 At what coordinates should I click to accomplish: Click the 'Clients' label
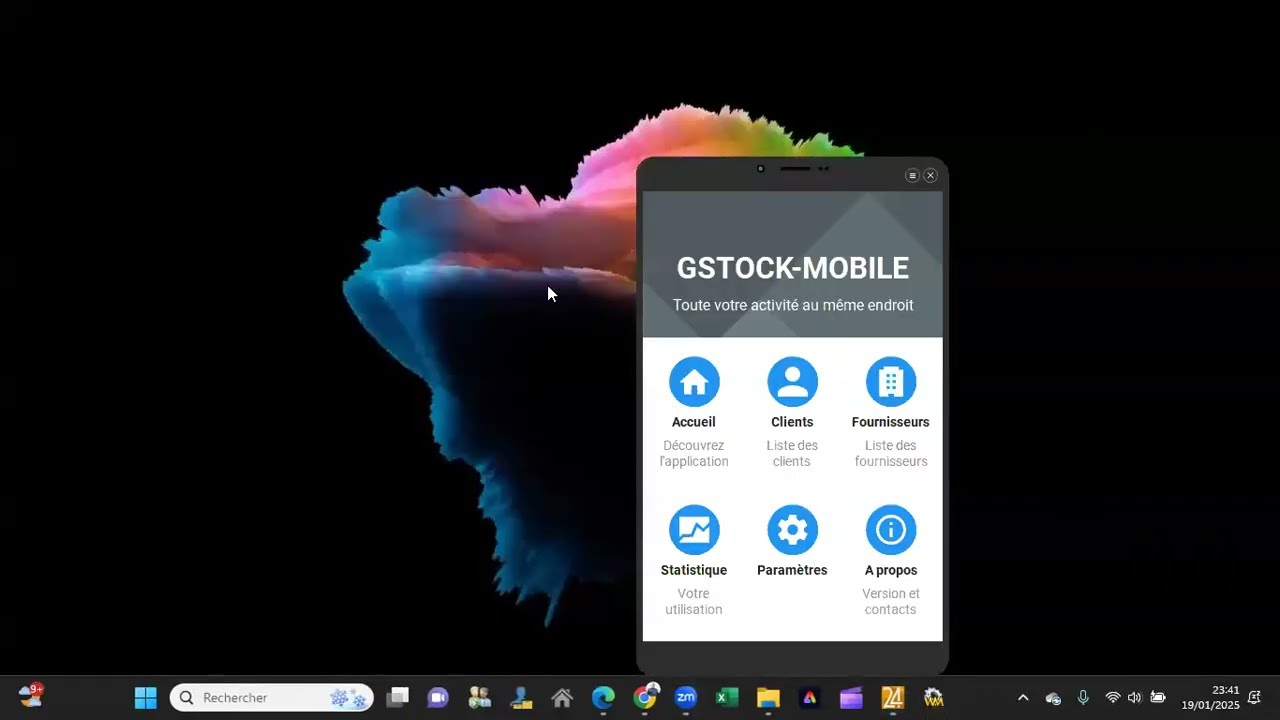pyautogui.click(x=792, y=422)
